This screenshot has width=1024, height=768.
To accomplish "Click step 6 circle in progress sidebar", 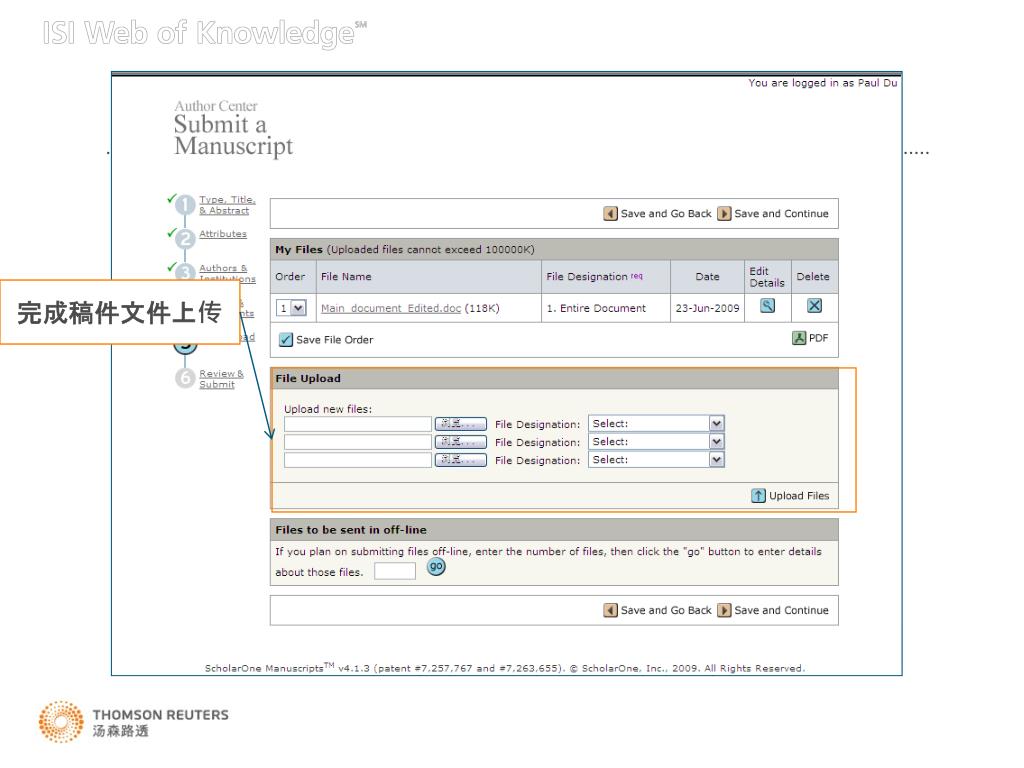I will coord(185,378).
